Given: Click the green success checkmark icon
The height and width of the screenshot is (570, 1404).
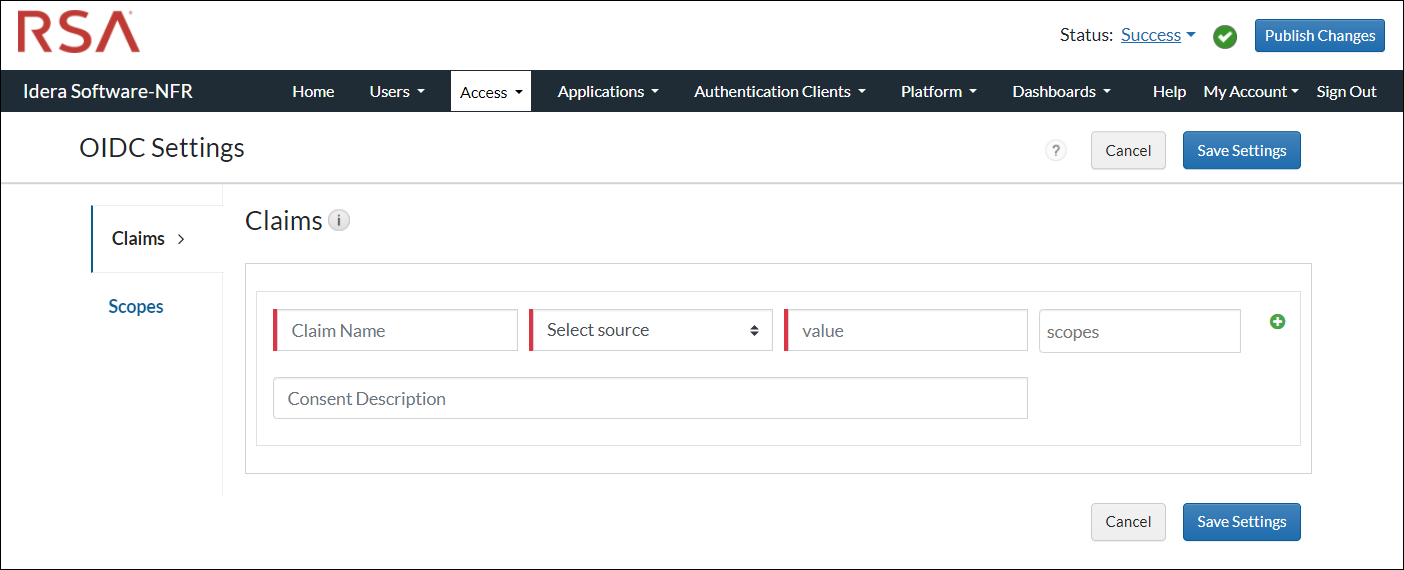Looking at the screenshot, I should (x=1225, y=37).
